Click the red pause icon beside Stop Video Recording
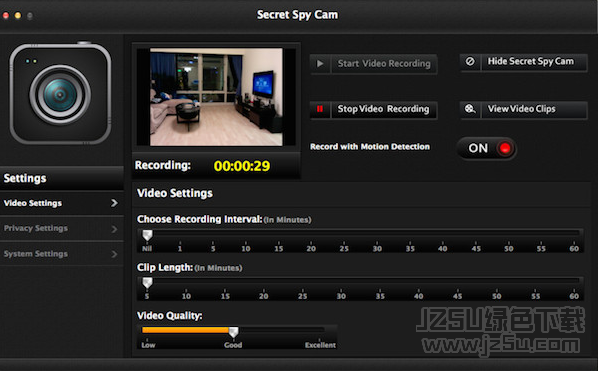The height and width of the screenshot is (371, 598). [x=320, y=109]
